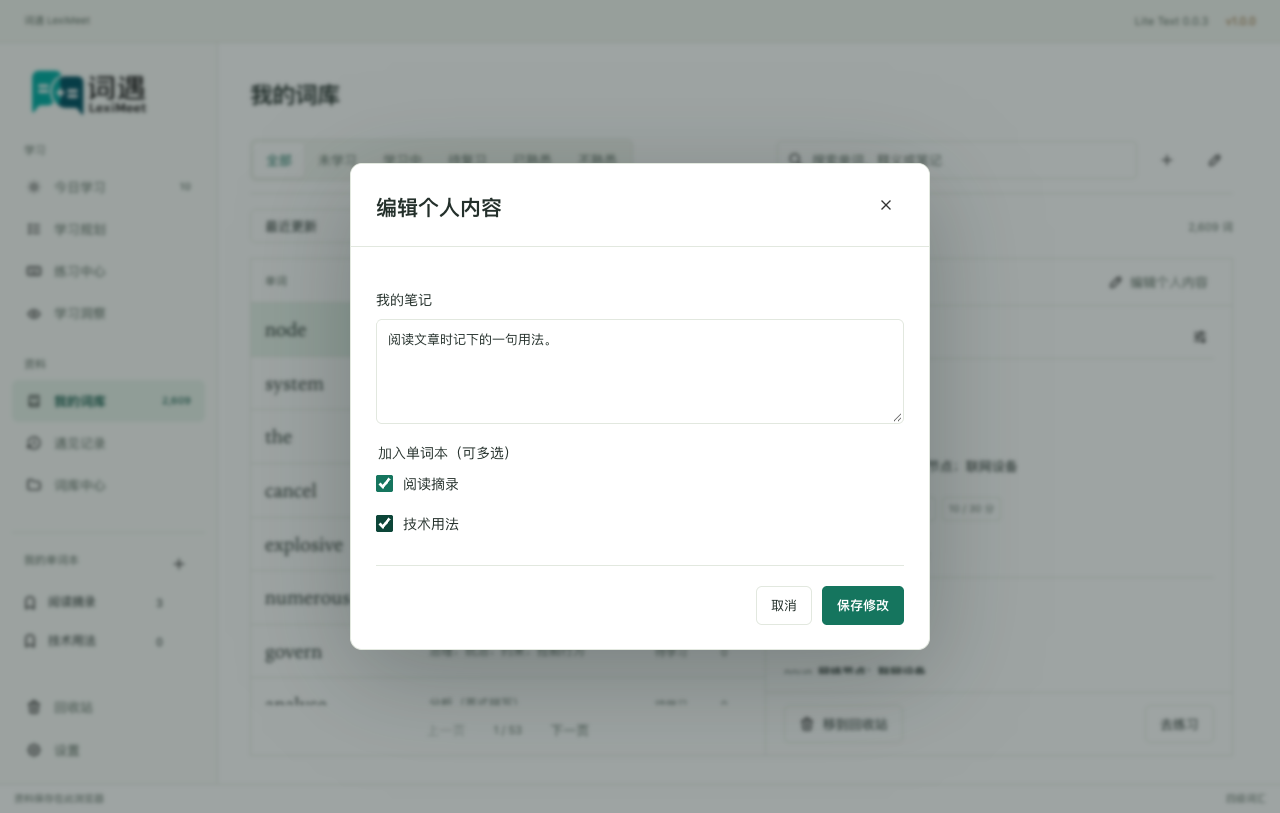This screenshot has height=813, width=1280.
Task: Open 设置 gear icon in the sidebar
Action: tap(34, 749)
